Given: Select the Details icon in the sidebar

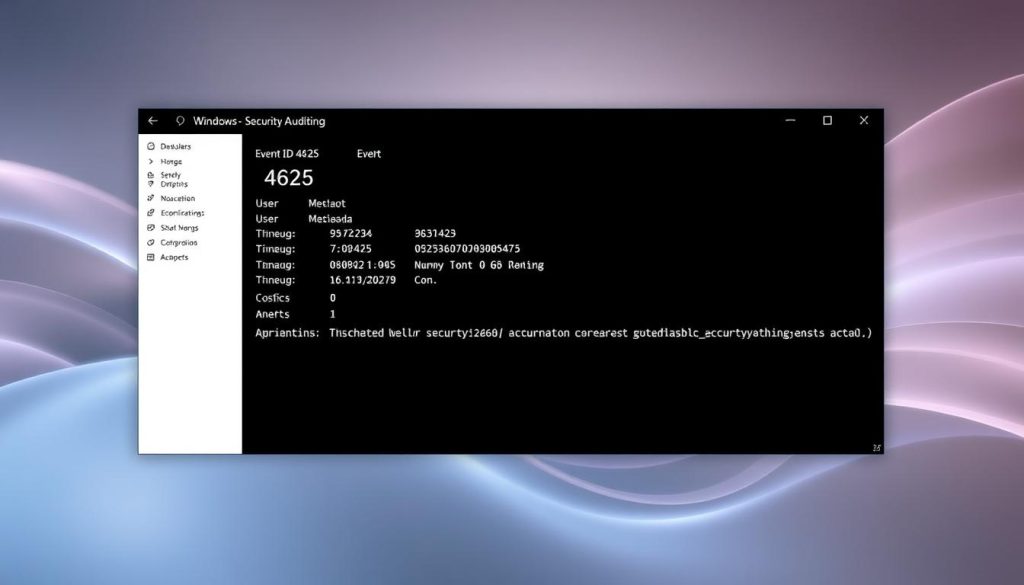Looking at the screenshot, I should click(x=150, y=146).
